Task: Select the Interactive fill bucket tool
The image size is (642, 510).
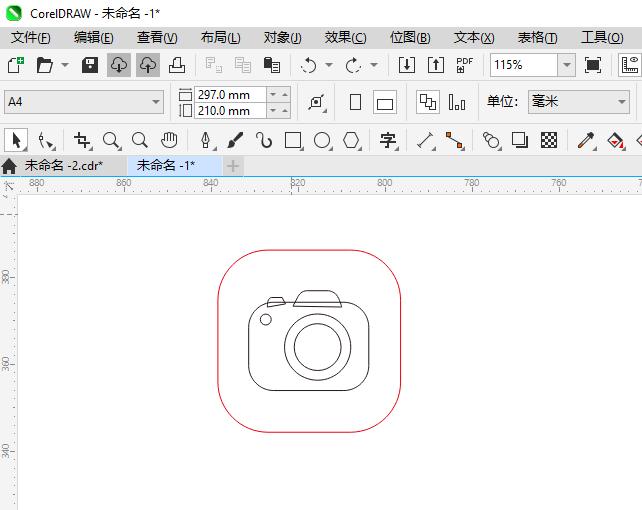Action: (x=615, y=140)
